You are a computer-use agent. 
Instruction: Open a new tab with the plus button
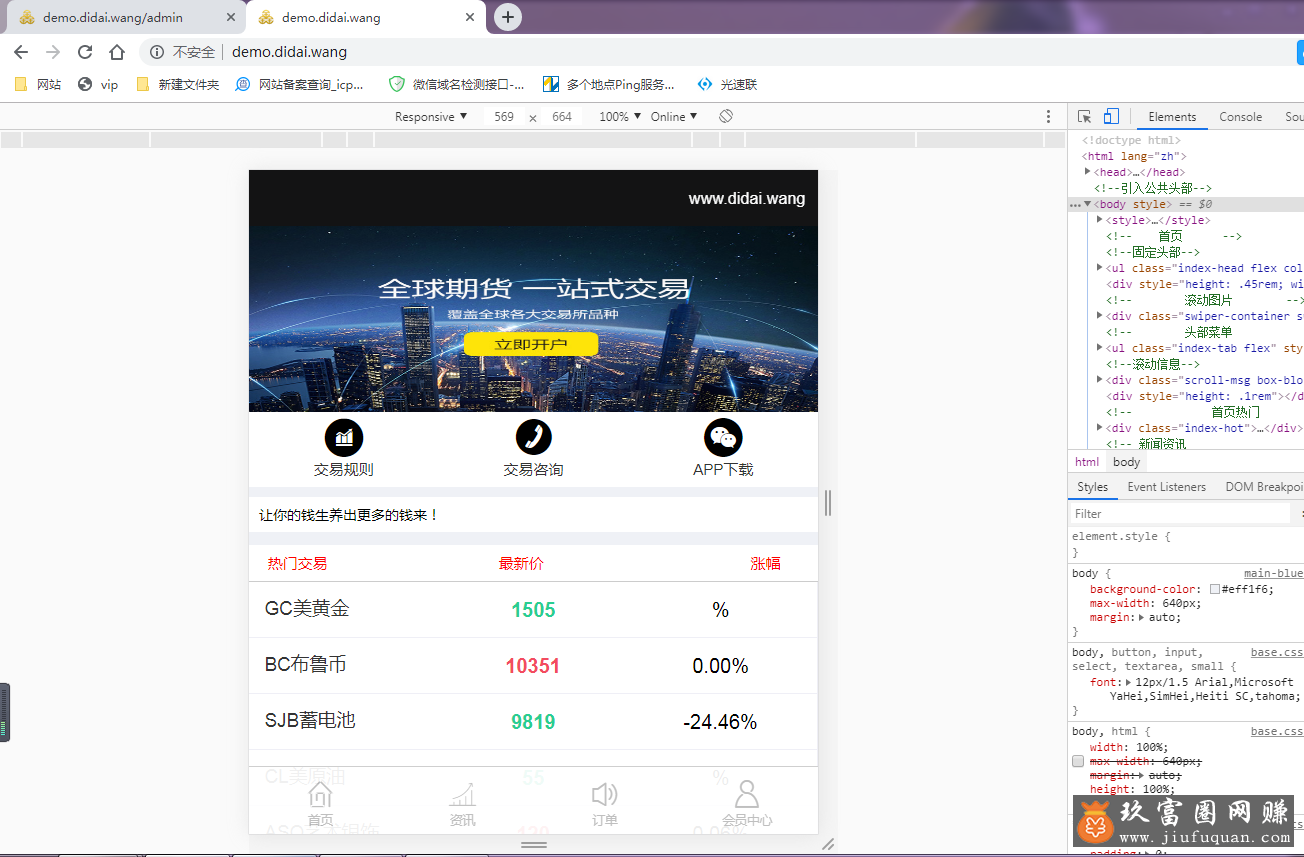click(508, 17)
